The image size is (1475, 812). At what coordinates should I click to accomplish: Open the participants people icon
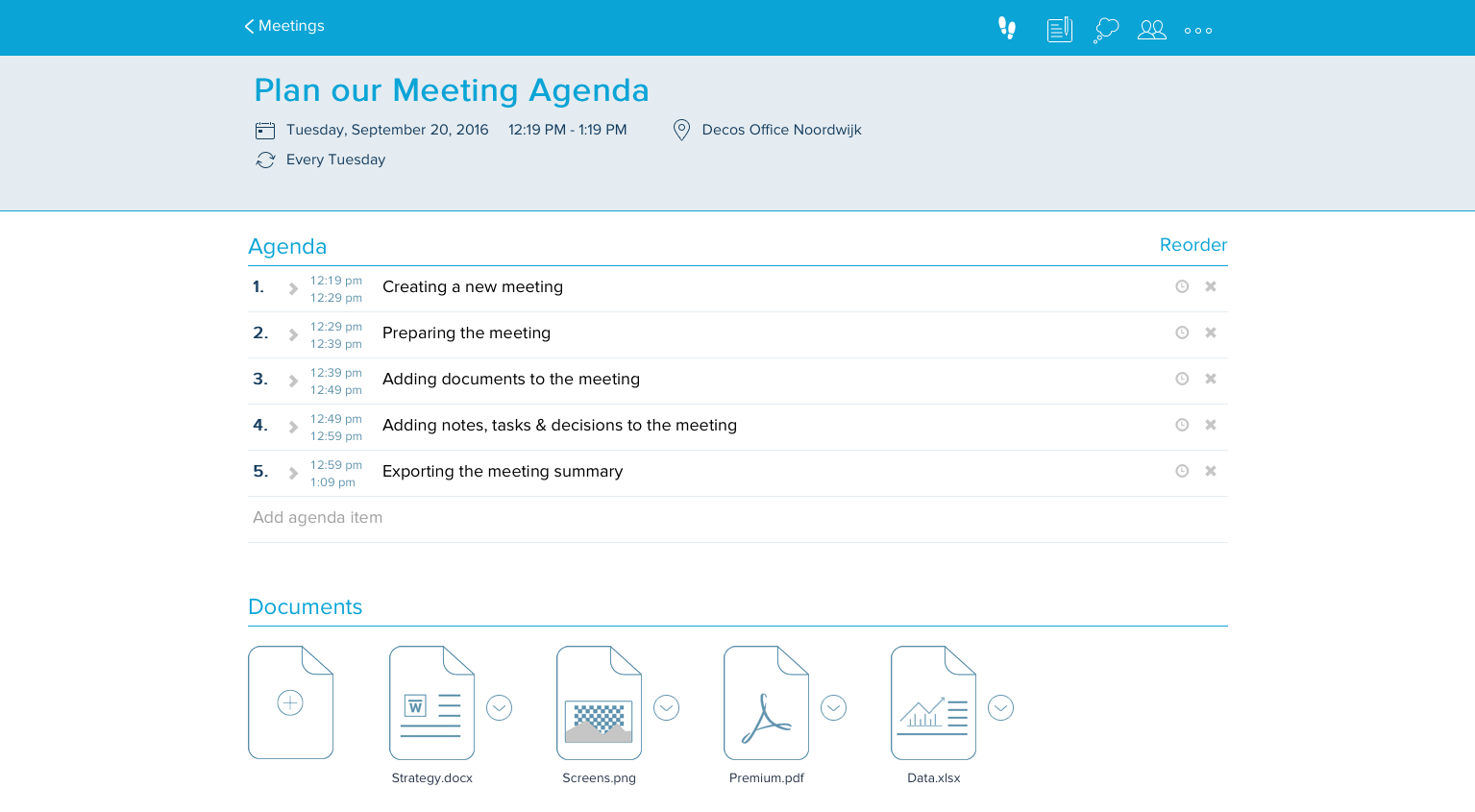click(x=1151, y=30)
